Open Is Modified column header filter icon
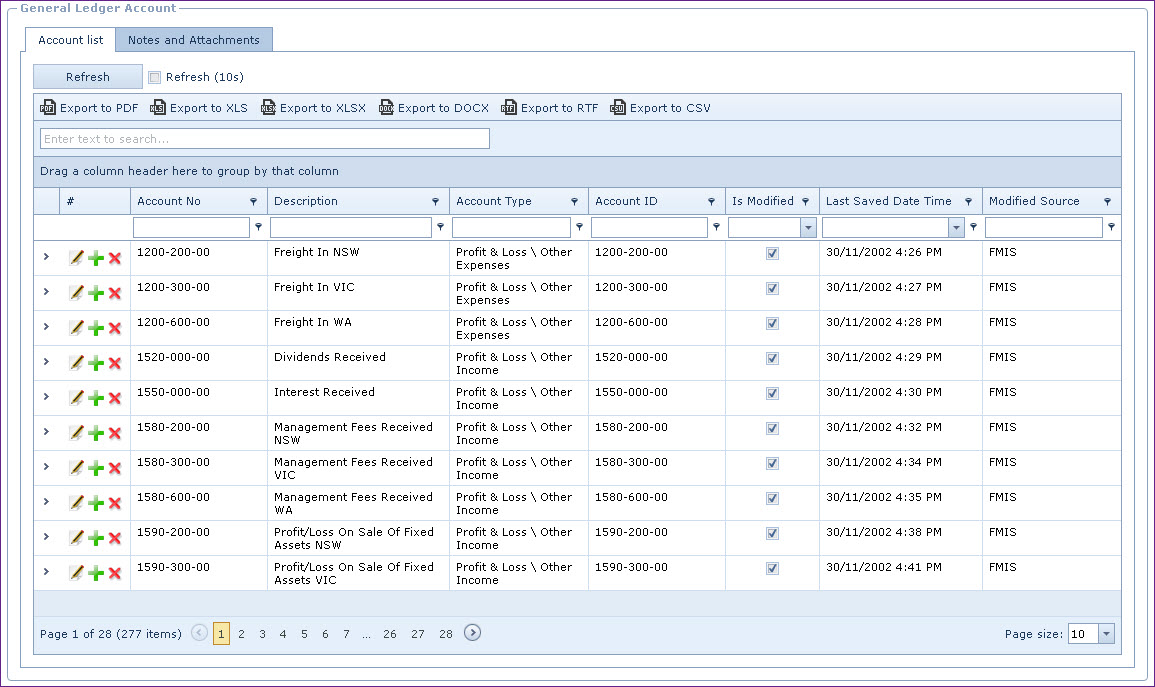Image resolution: width=1155 pixels, height=687 pixels. (x=806, y=202)
